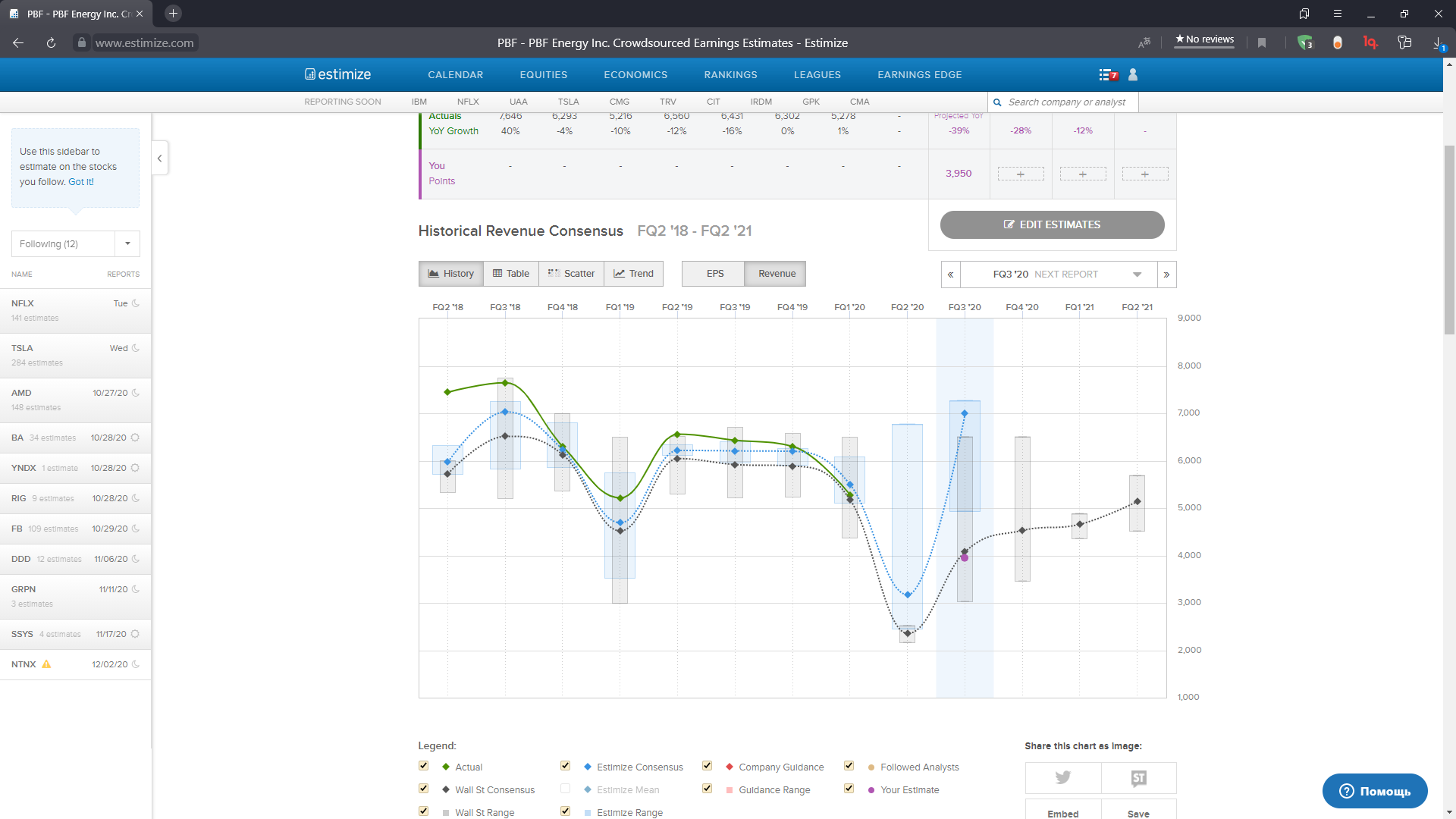This screenshot has height=819, width=1456.
Task: Add estimate for FQ2 '21 plus box
Action: [x=1145, y=174]
